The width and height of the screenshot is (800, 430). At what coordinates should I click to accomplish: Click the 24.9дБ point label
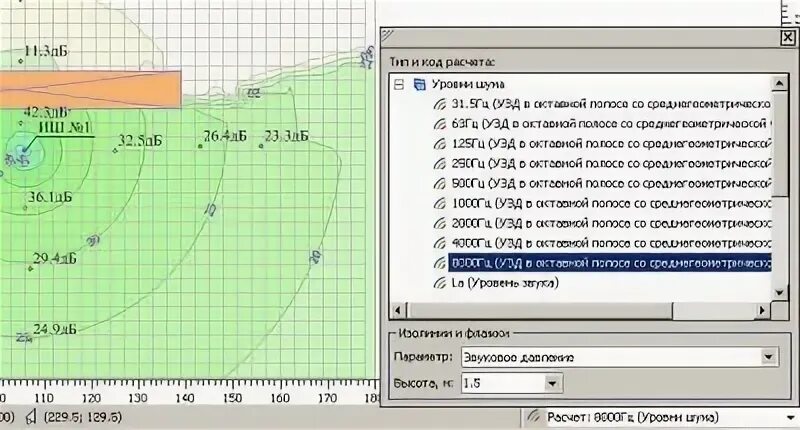pos(55,330)
